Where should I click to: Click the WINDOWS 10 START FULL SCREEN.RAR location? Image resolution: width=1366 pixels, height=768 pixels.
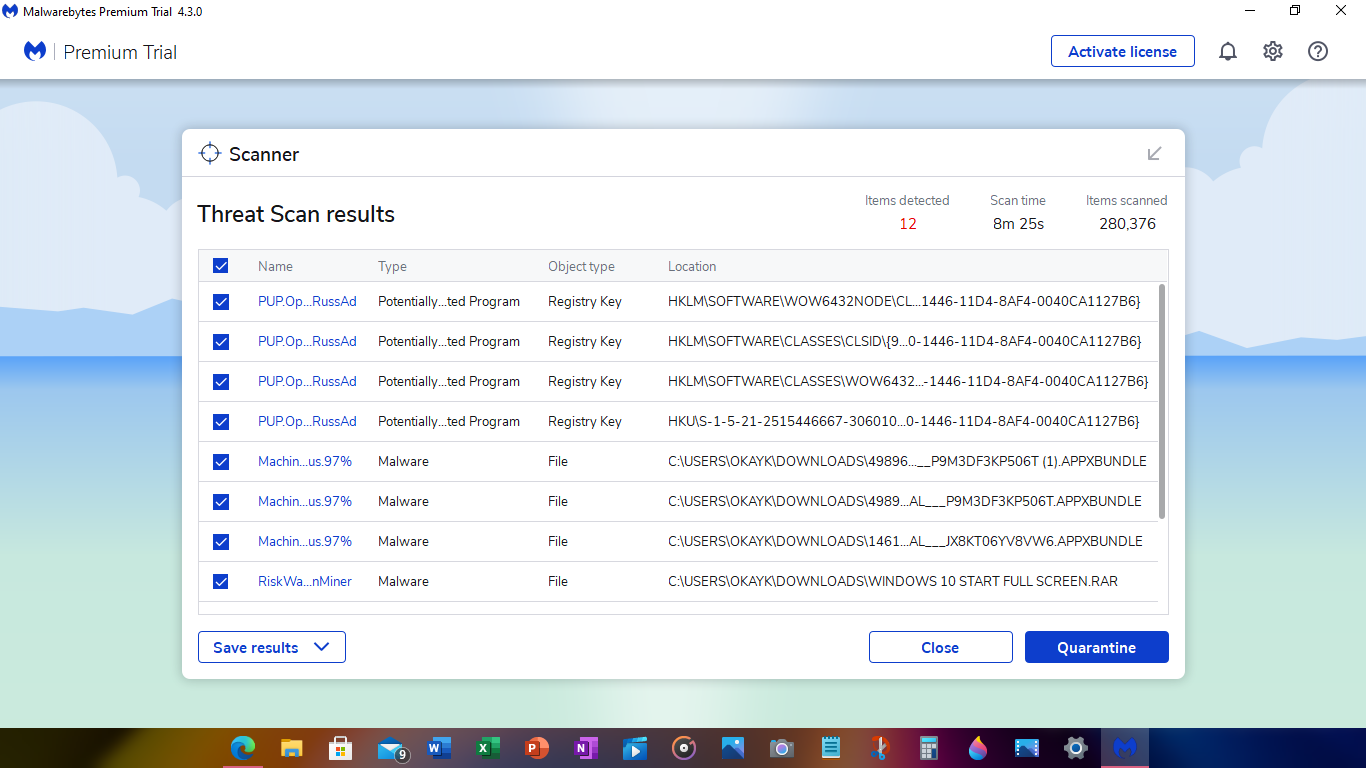click(x=893, y=581)
